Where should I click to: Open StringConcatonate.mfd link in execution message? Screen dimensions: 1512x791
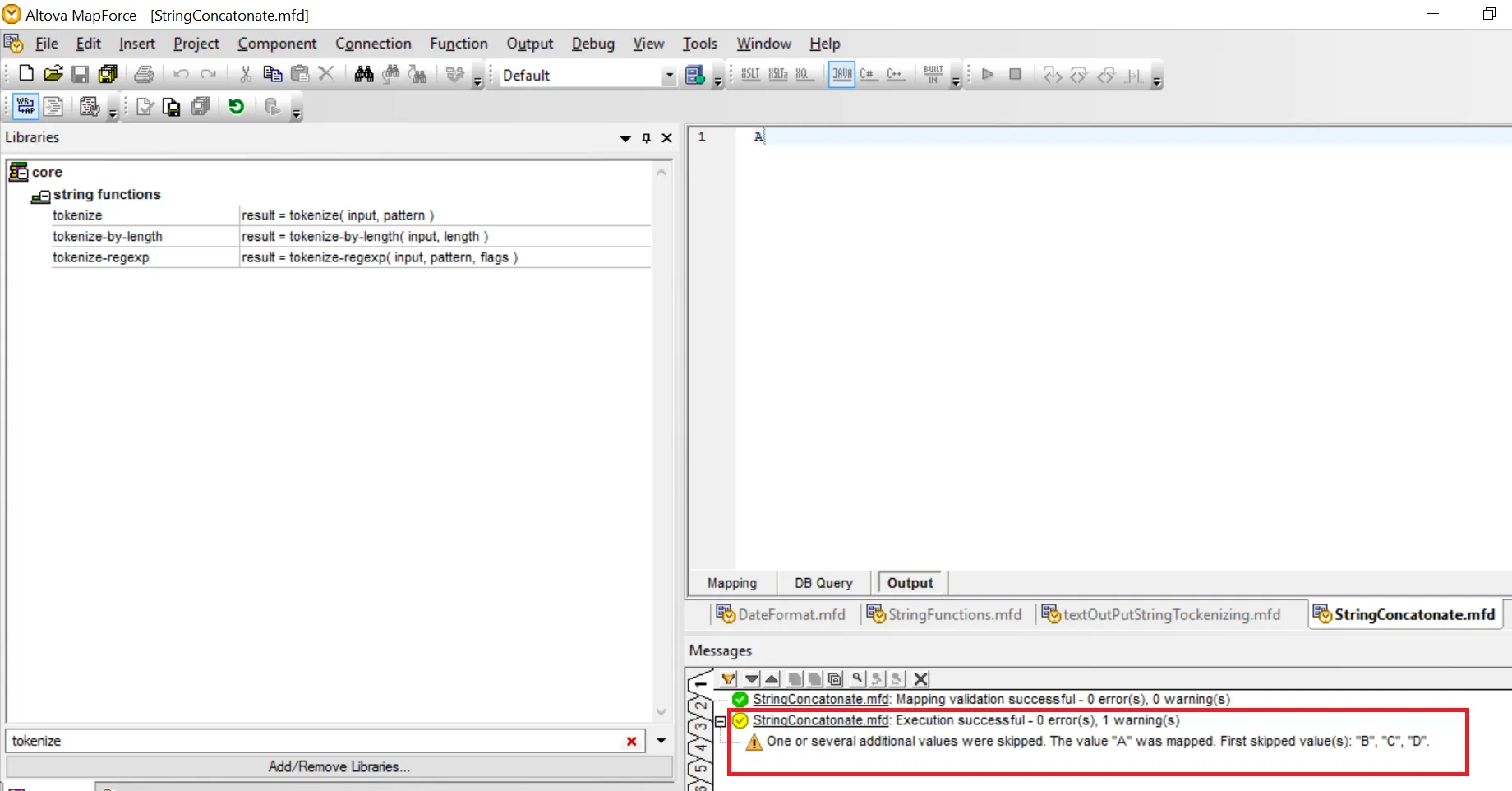pyautogui.click(x=821, y=720)
